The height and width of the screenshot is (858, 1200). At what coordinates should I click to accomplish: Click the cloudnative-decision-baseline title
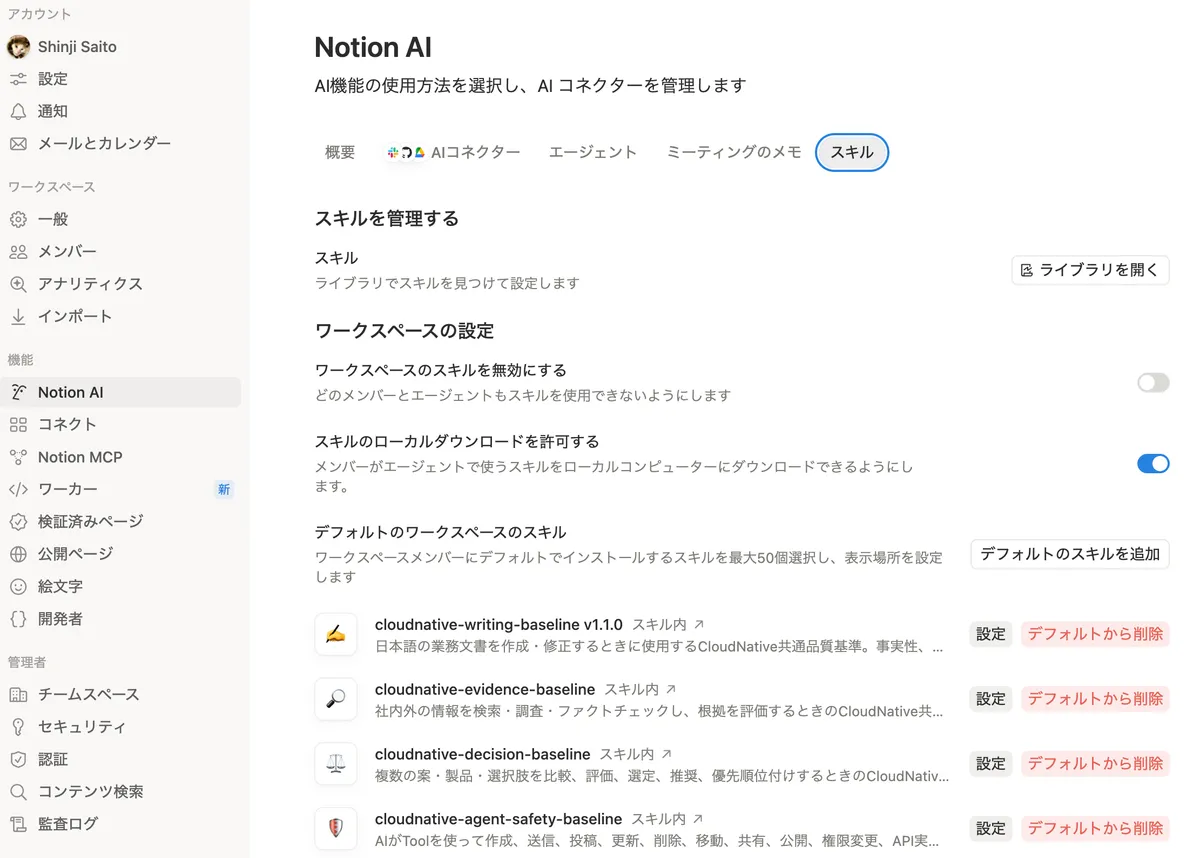pyautogui.click(x=483, y=754)
